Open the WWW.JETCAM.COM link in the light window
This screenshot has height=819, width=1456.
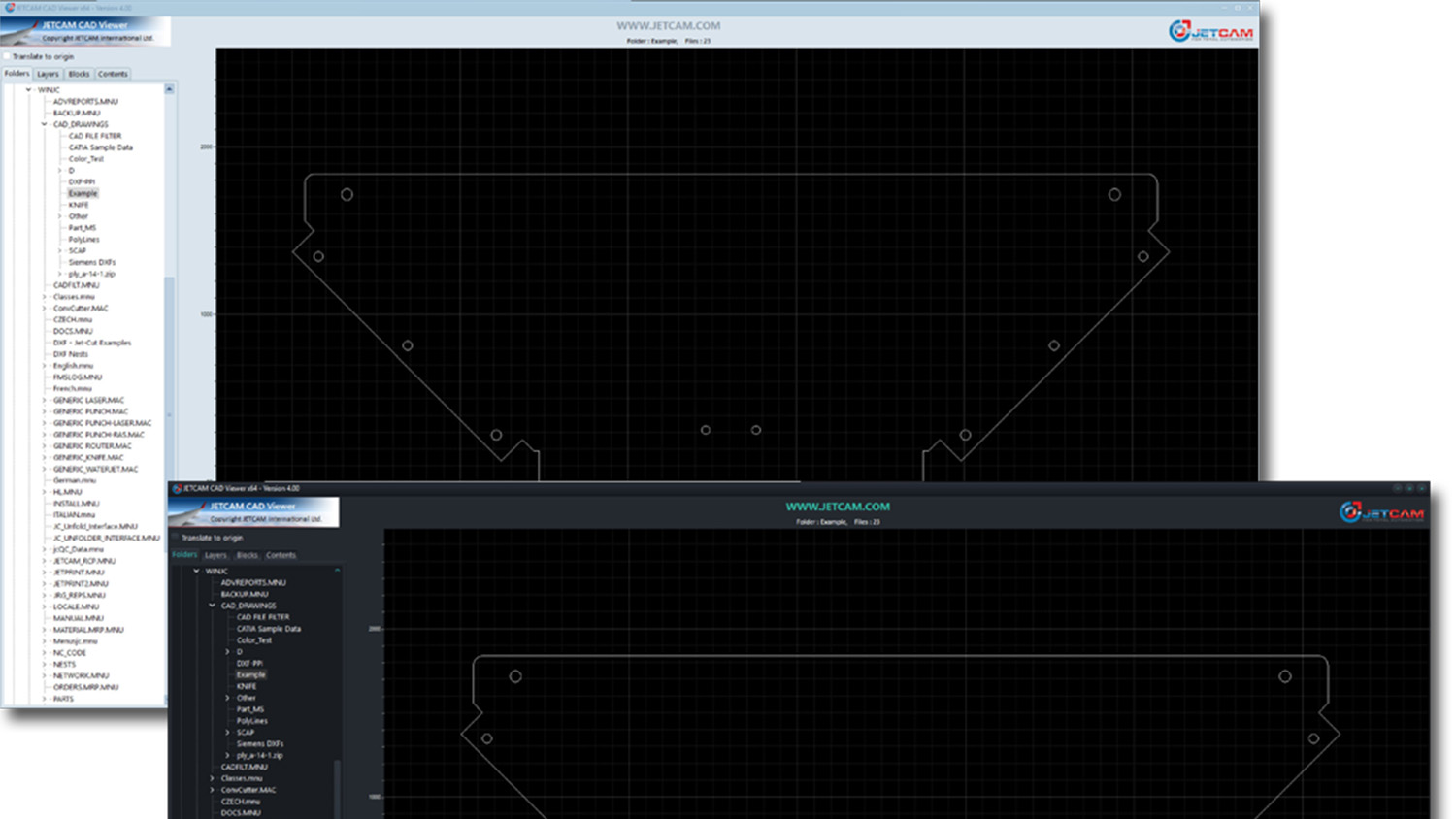point(668,26)
